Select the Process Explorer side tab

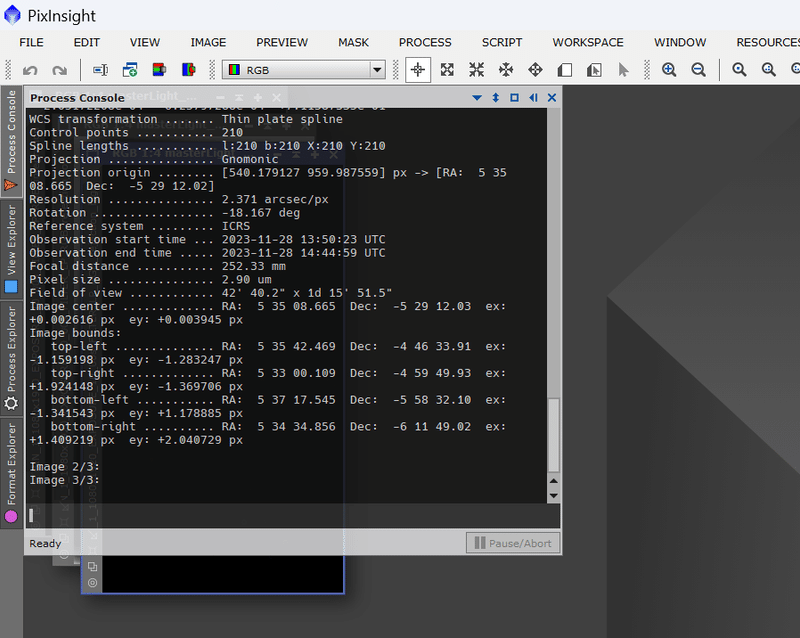pos(11,359)
